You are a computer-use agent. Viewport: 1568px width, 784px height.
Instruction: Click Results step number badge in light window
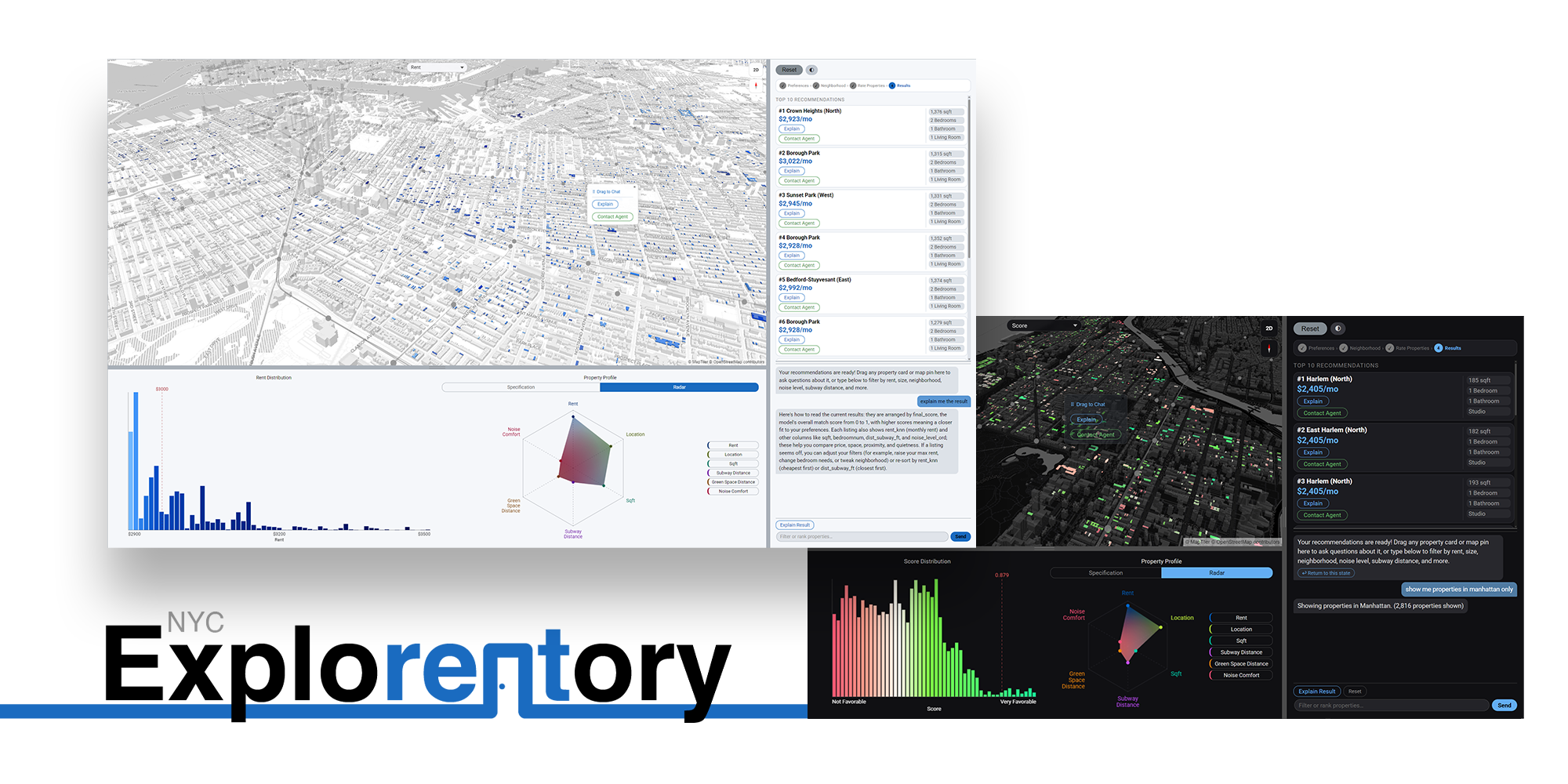(x=891, y=85)
